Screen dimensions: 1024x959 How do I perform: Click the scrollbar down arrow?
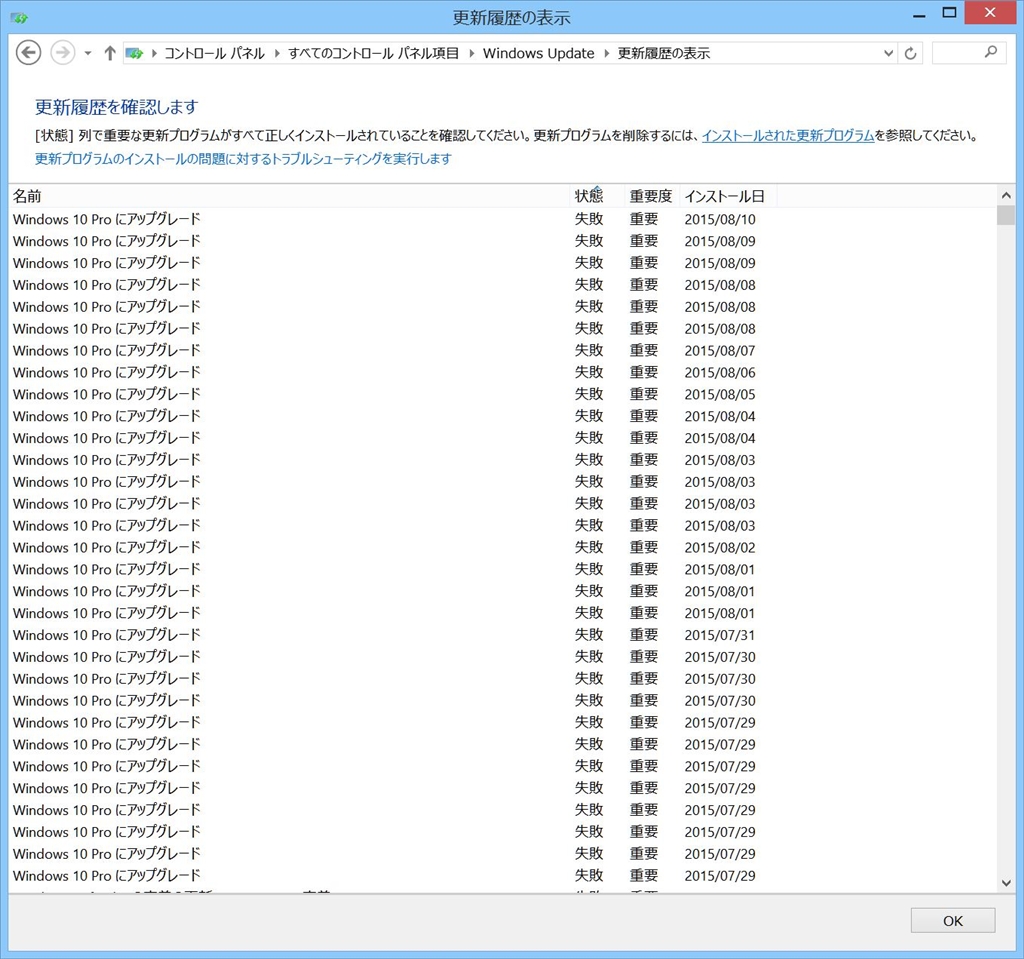coord(1006,883)
